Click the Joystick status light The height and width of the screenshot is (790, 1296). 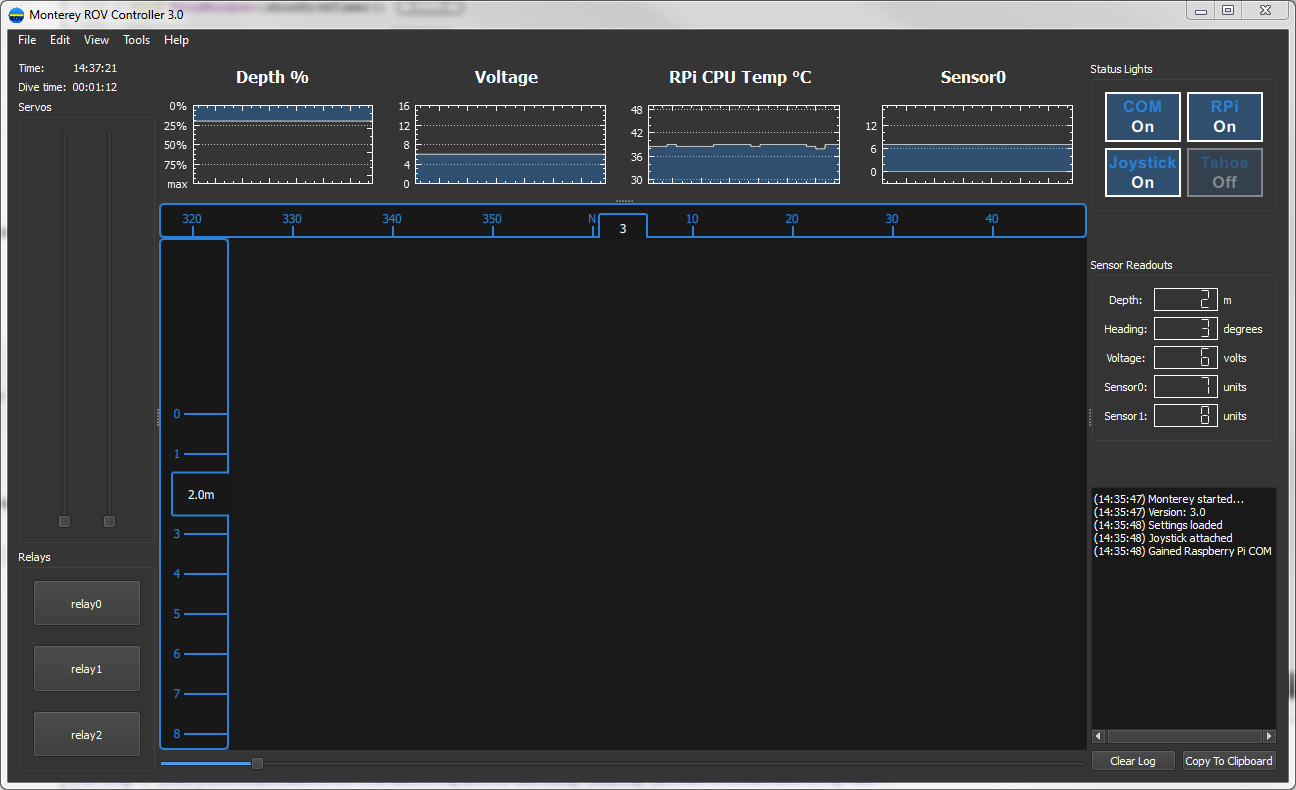[x=1143, y=173]
